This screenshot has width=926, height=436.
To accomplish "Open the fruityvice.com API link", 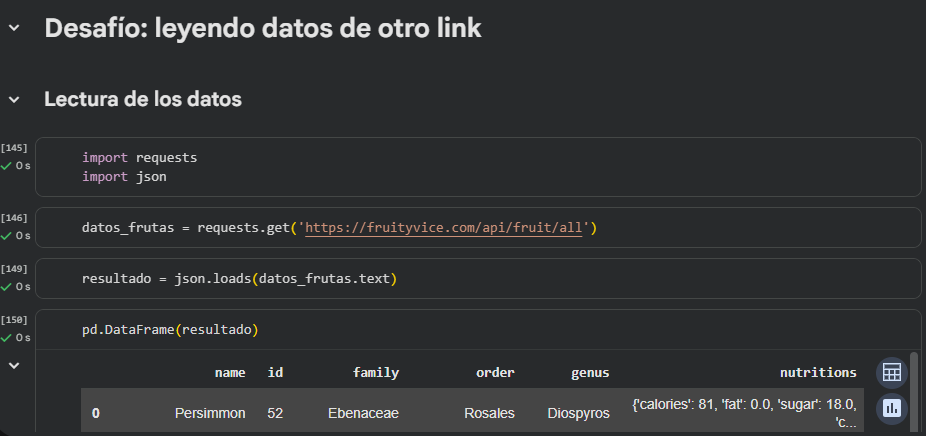I will (444, 227).
